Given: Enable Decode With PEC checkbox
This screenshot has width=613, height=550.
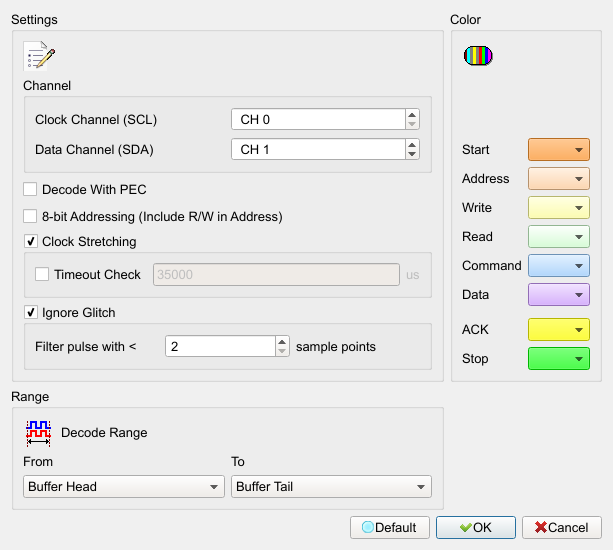Looking at the screenshot, I should (x=30, y=189).
